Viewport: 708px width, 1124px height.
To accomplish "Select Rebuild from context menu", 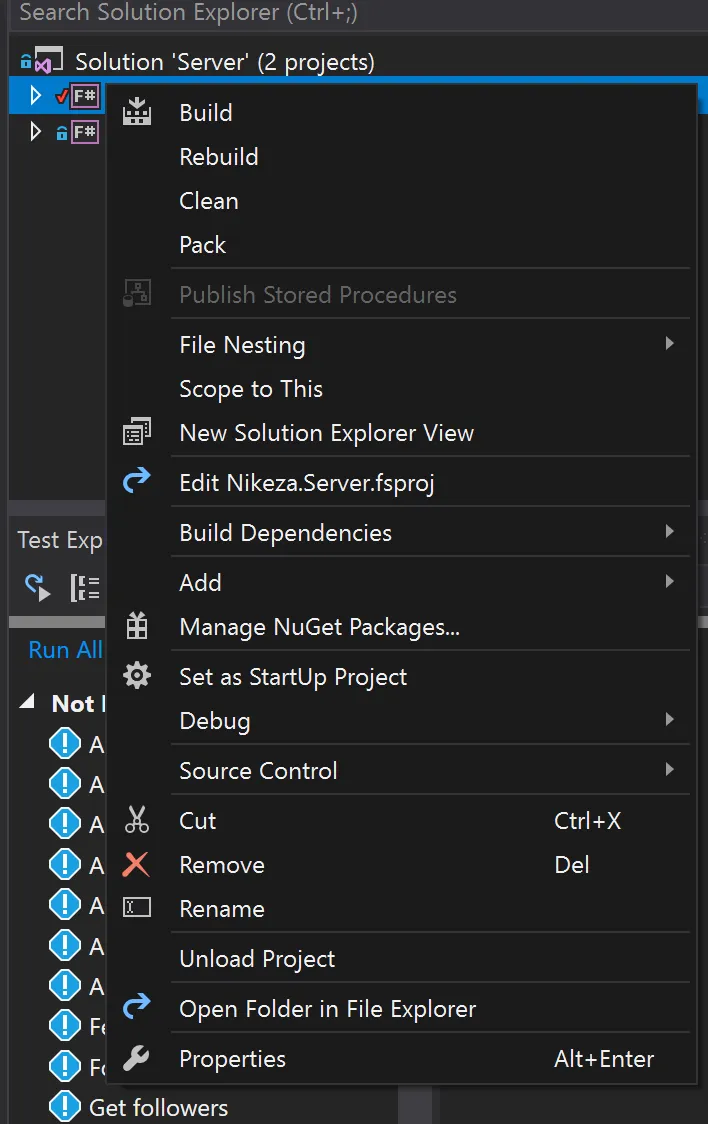I will pos(219,157).
